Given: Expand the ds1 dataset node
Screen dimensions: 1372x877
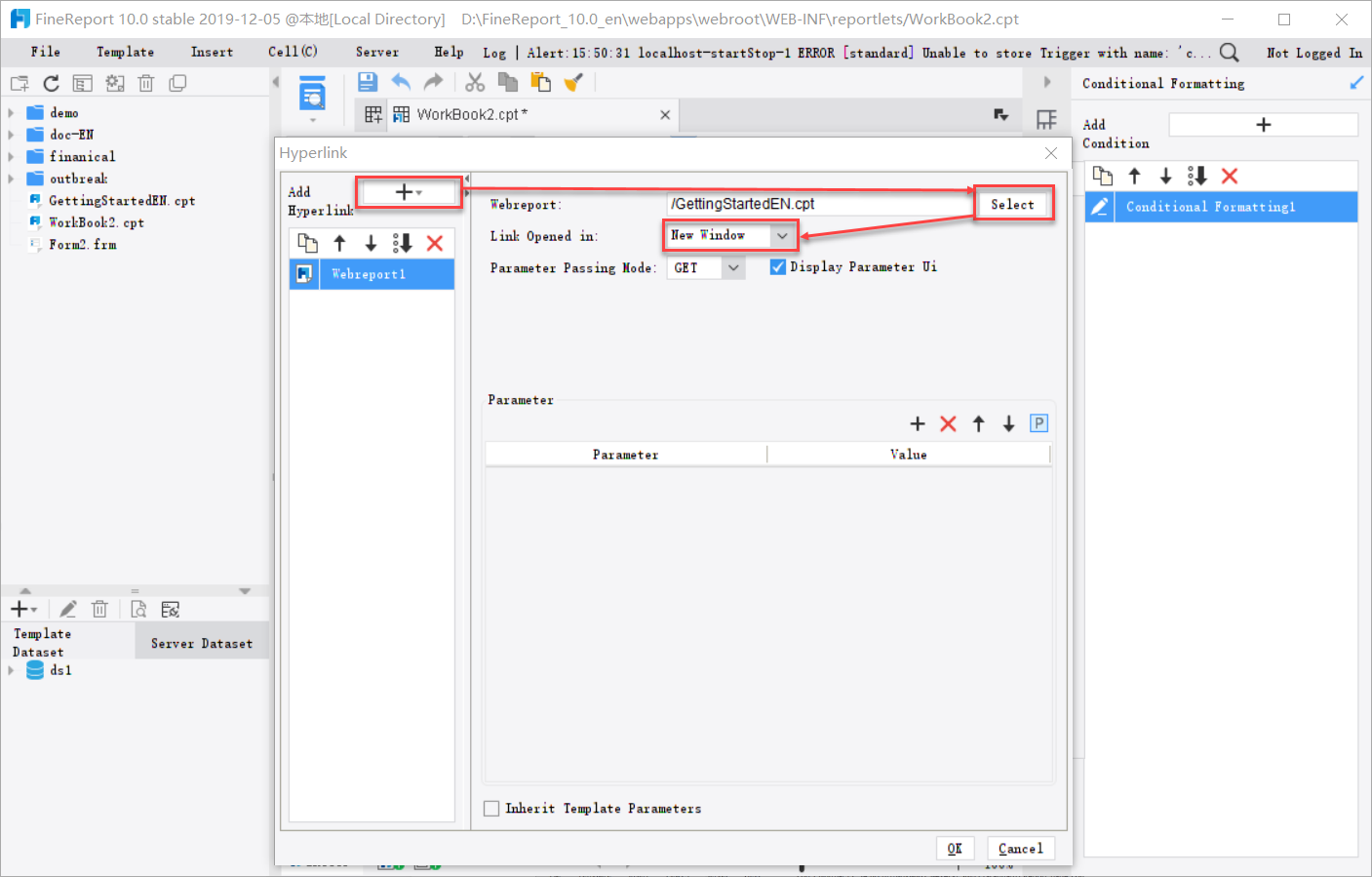Looking at the screenshot, I should [10, 670].
